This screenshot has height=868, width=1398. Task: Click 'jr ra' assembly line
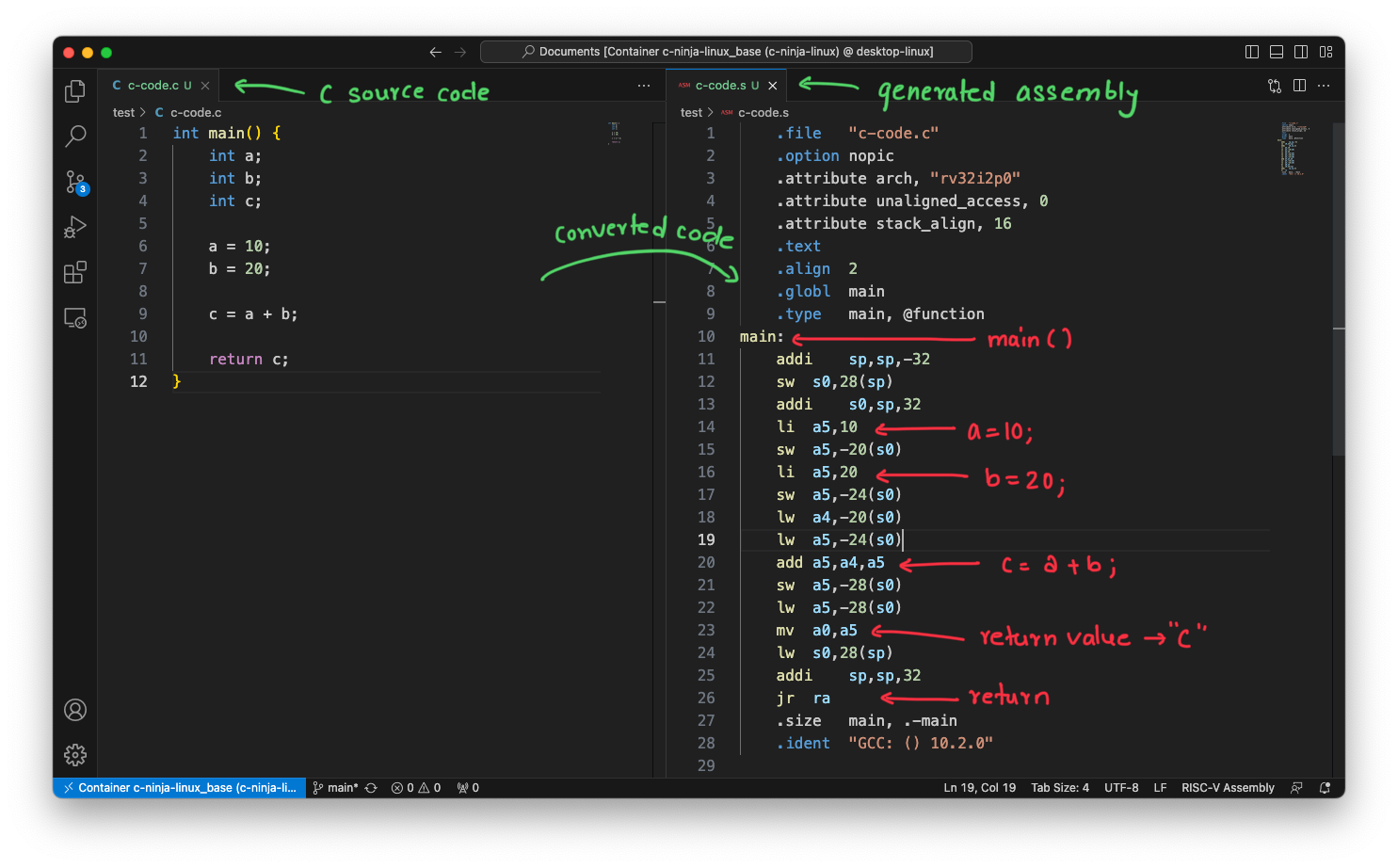point(803,699)
